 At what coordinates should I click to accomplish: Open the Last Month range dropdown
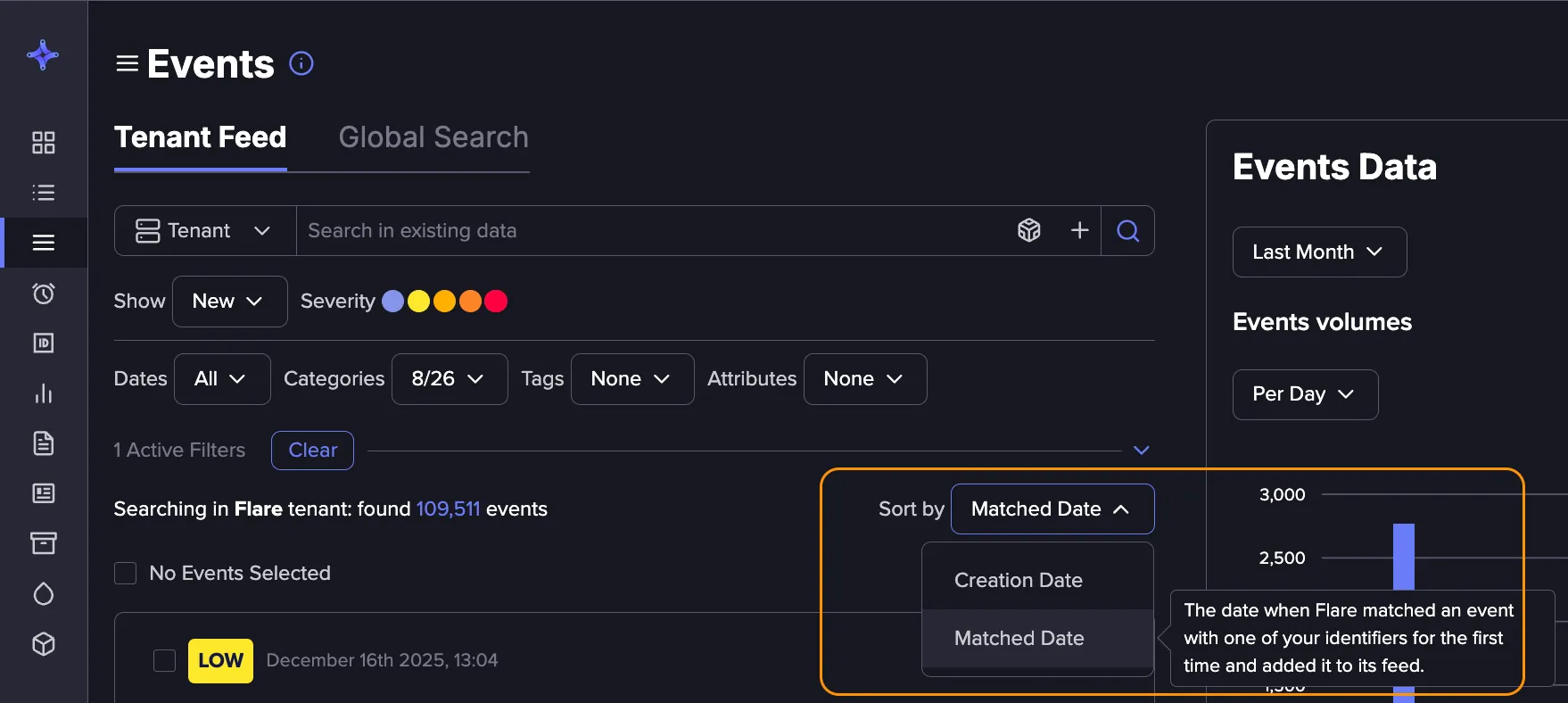click(1319, 252)
